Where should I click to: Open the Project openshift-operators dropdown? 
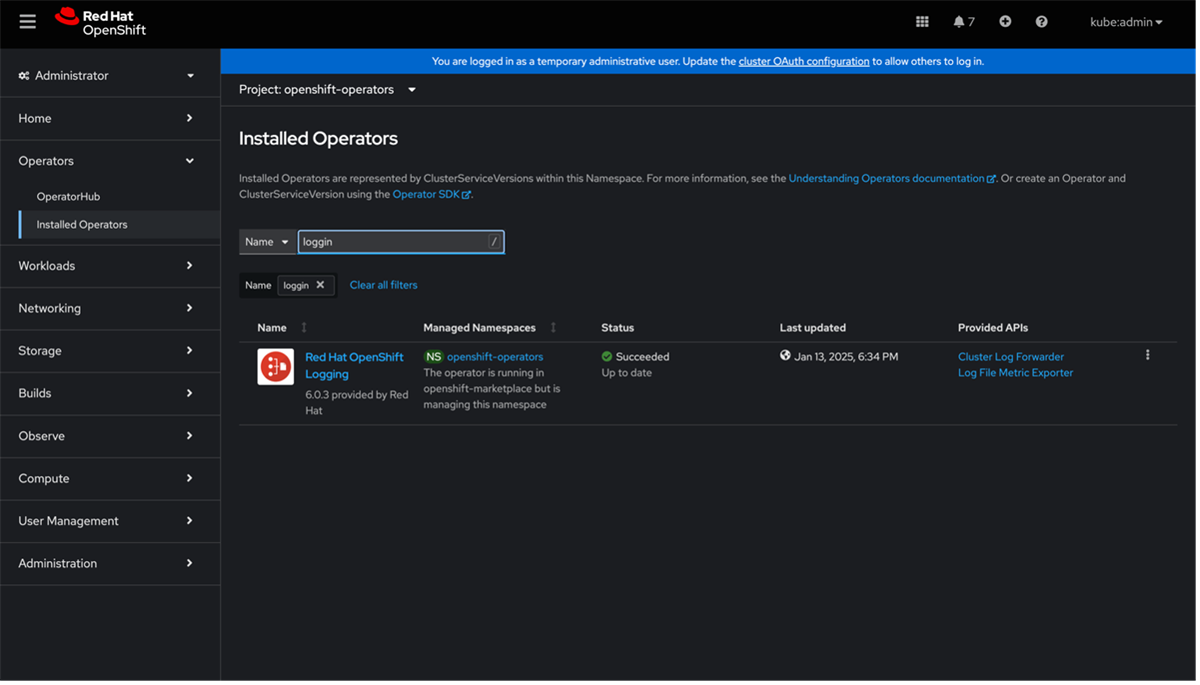pos(325,89)
